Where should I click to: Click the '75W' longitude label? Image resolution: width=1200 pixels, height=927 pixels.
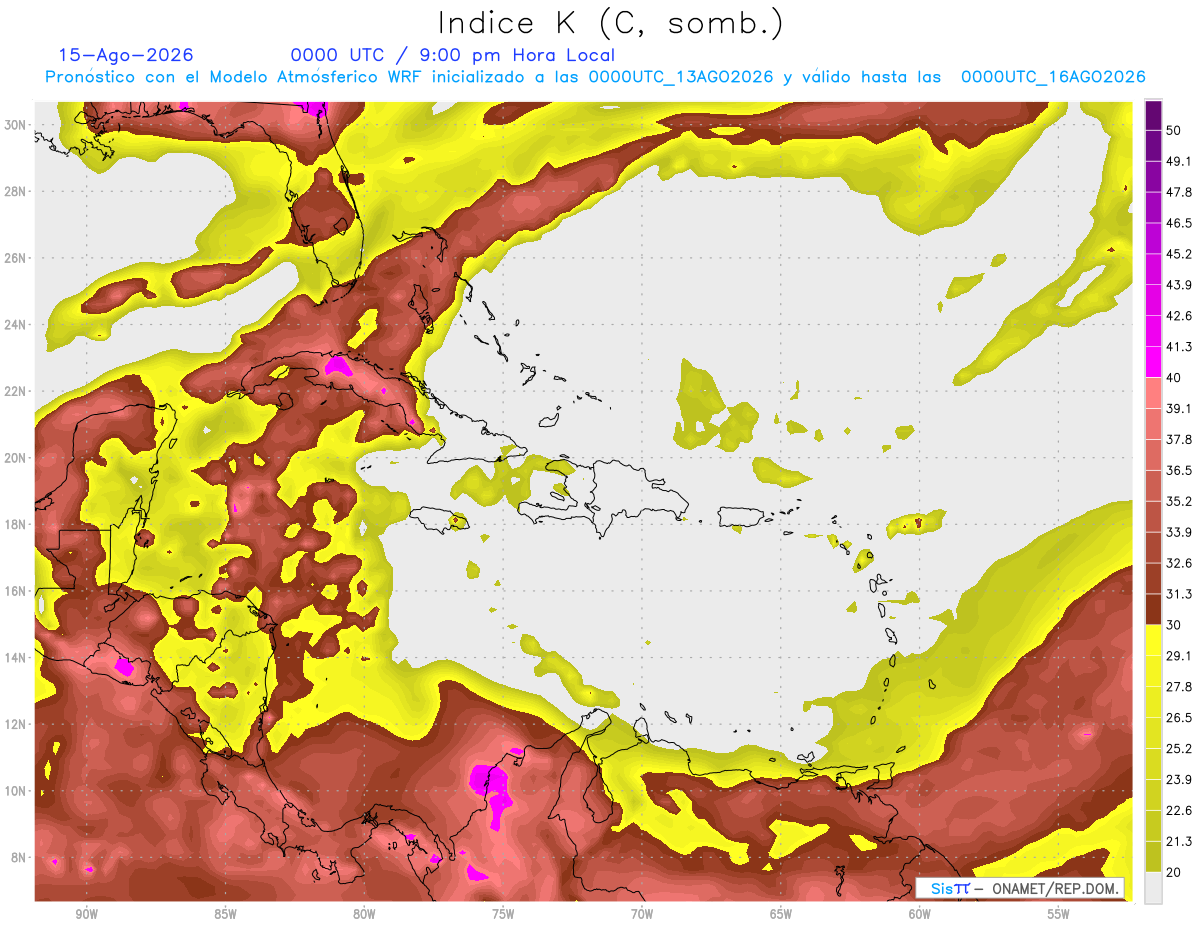click(x=503, y=914)
